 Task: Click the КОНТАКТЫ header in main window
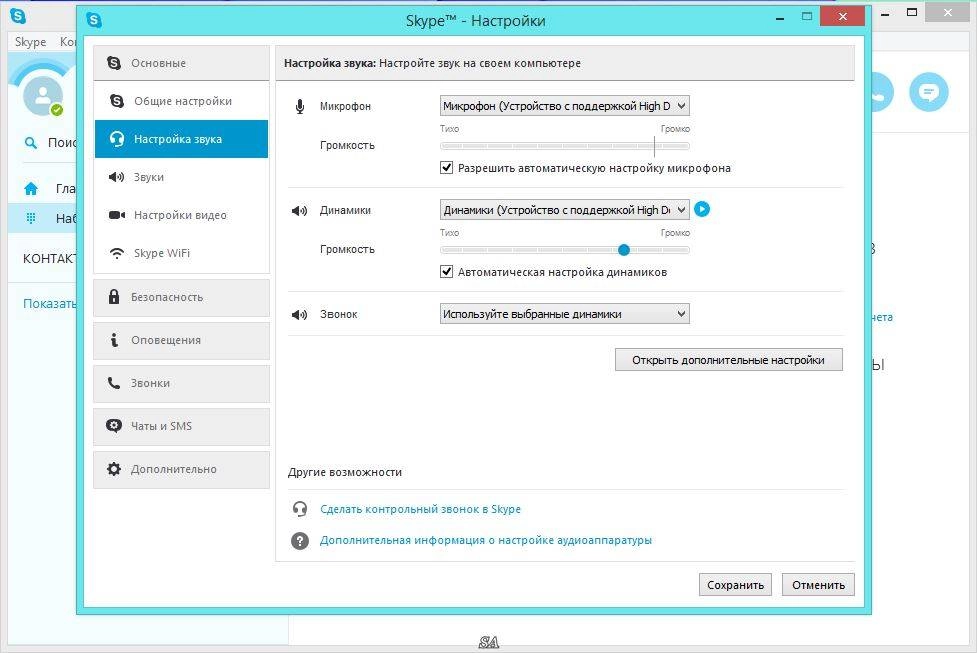pos(49,259)
